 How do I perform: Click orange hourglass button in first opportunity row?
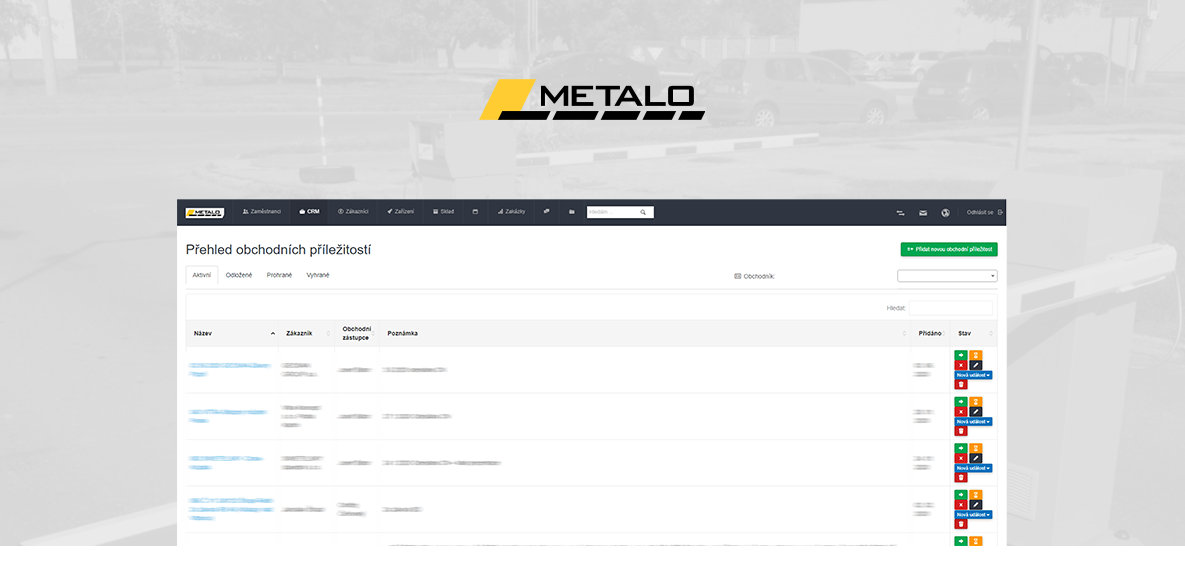pyautogui.click(x=976, y=355)
